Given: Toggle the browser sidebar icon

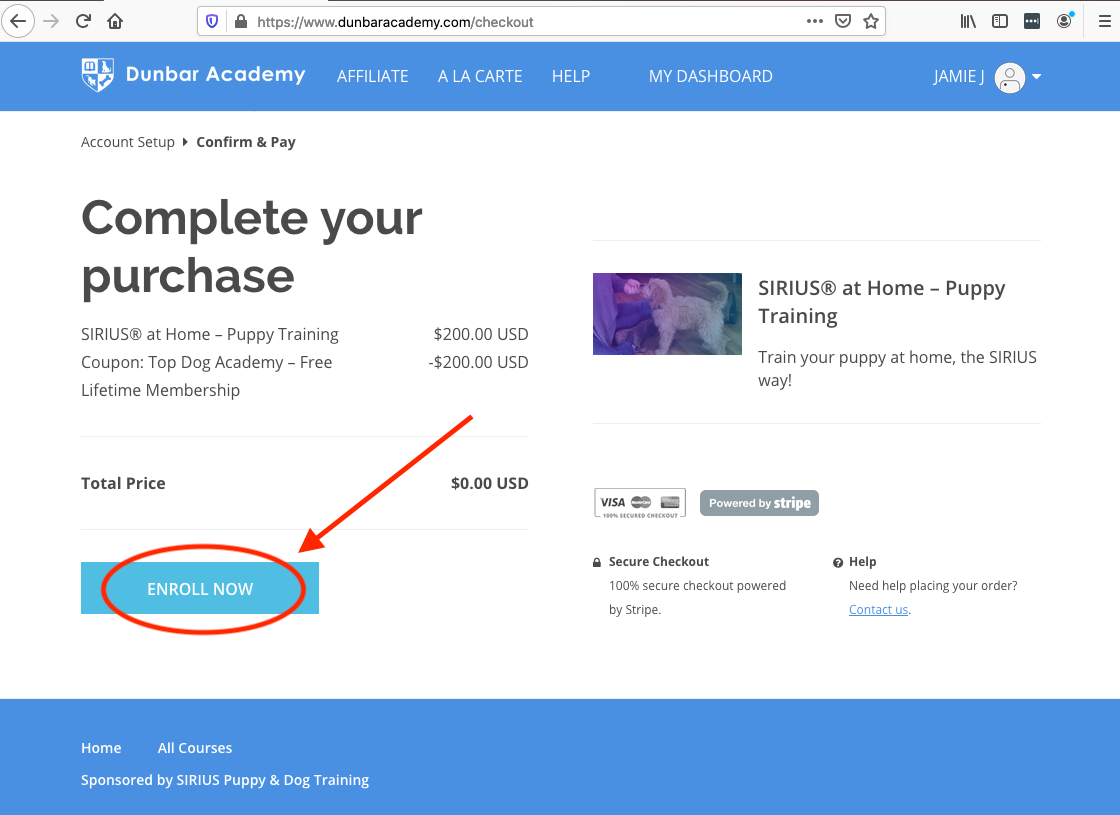Looking at the screenshot, I should (1000, 21).
